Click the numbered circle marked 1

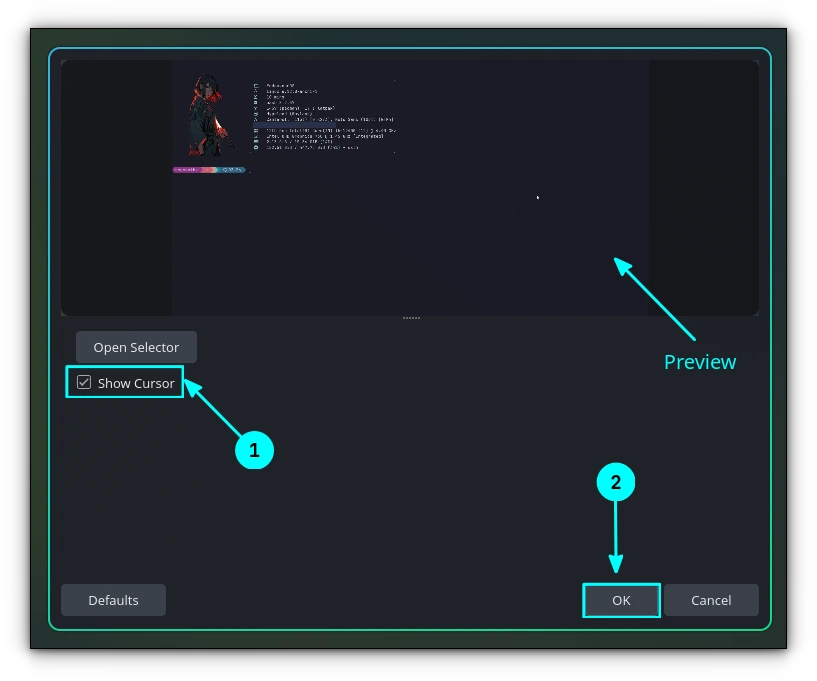pos(254,450)
